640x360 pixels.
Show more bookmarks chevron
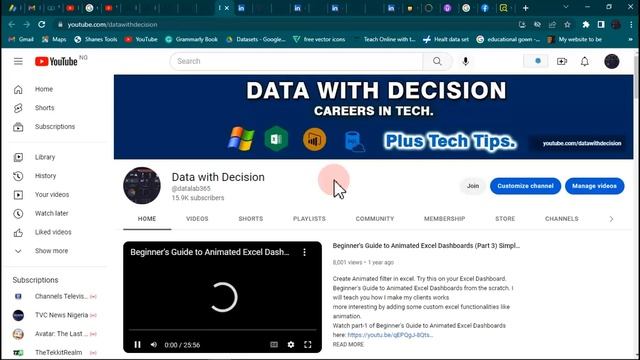631,40
